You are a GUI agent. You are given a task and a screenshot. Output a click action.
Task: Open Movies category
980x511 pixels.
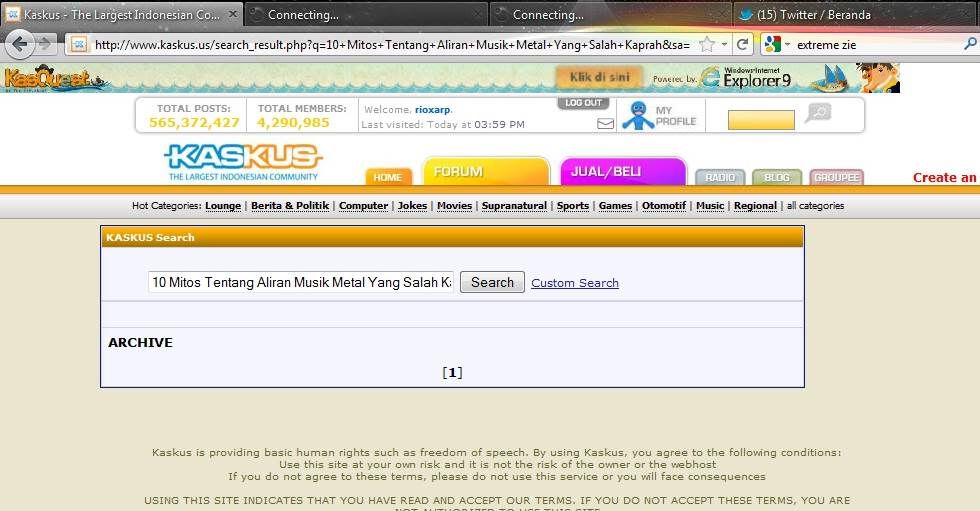[454, 206]
